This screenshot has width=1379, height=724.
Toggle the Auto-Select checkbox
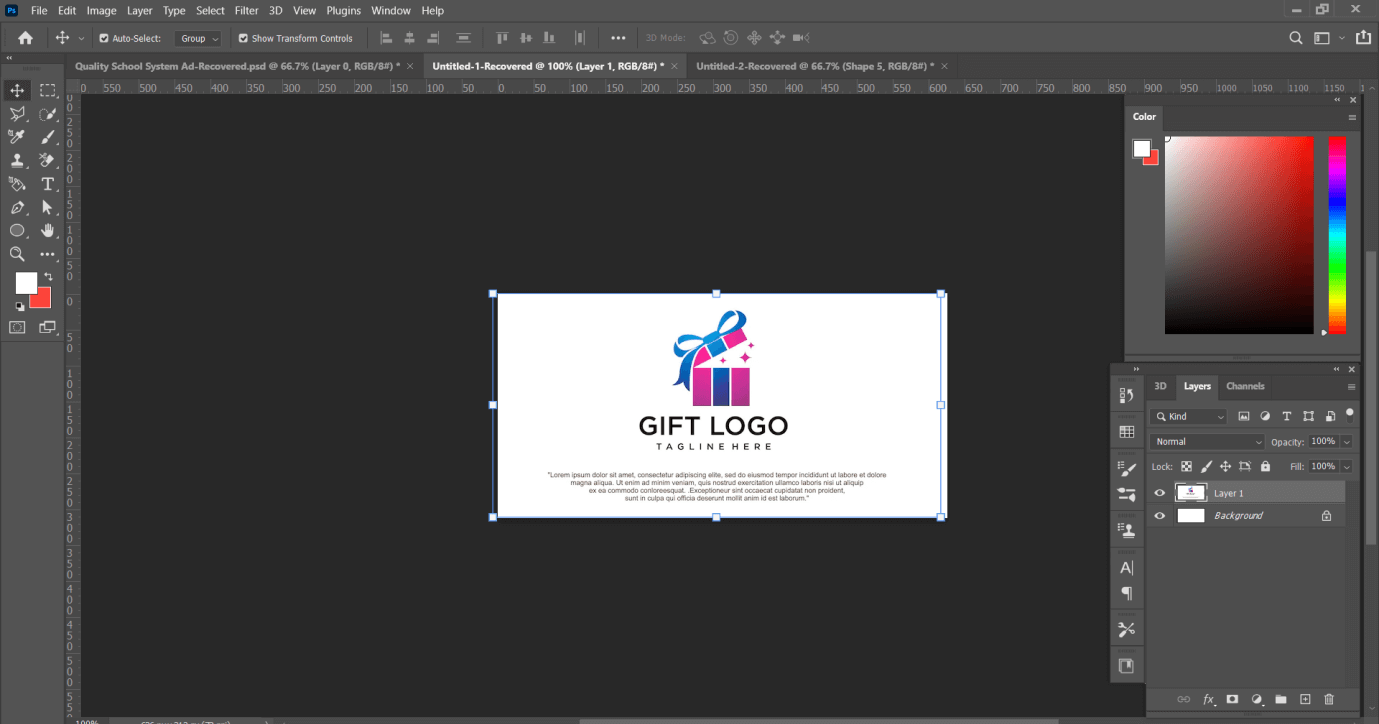[104, 38]
